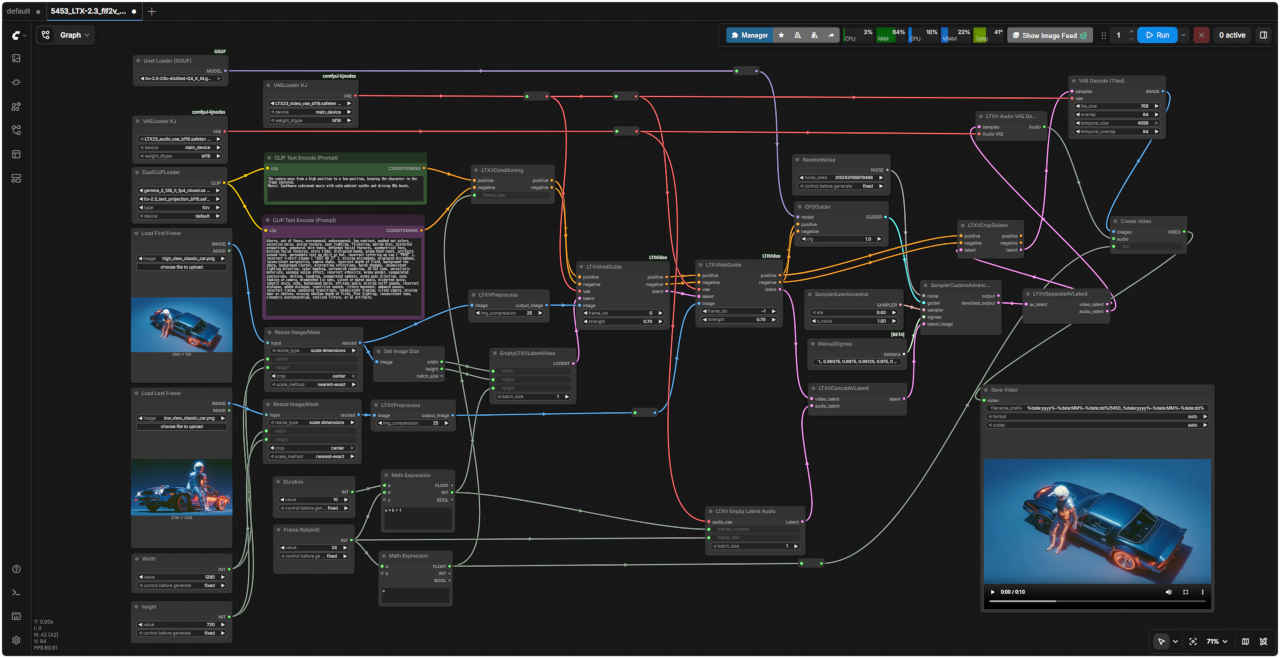This screenshot has width=1280, height=658.
Task: Click the Show Image Feed button
Action: pos(1050,35)
